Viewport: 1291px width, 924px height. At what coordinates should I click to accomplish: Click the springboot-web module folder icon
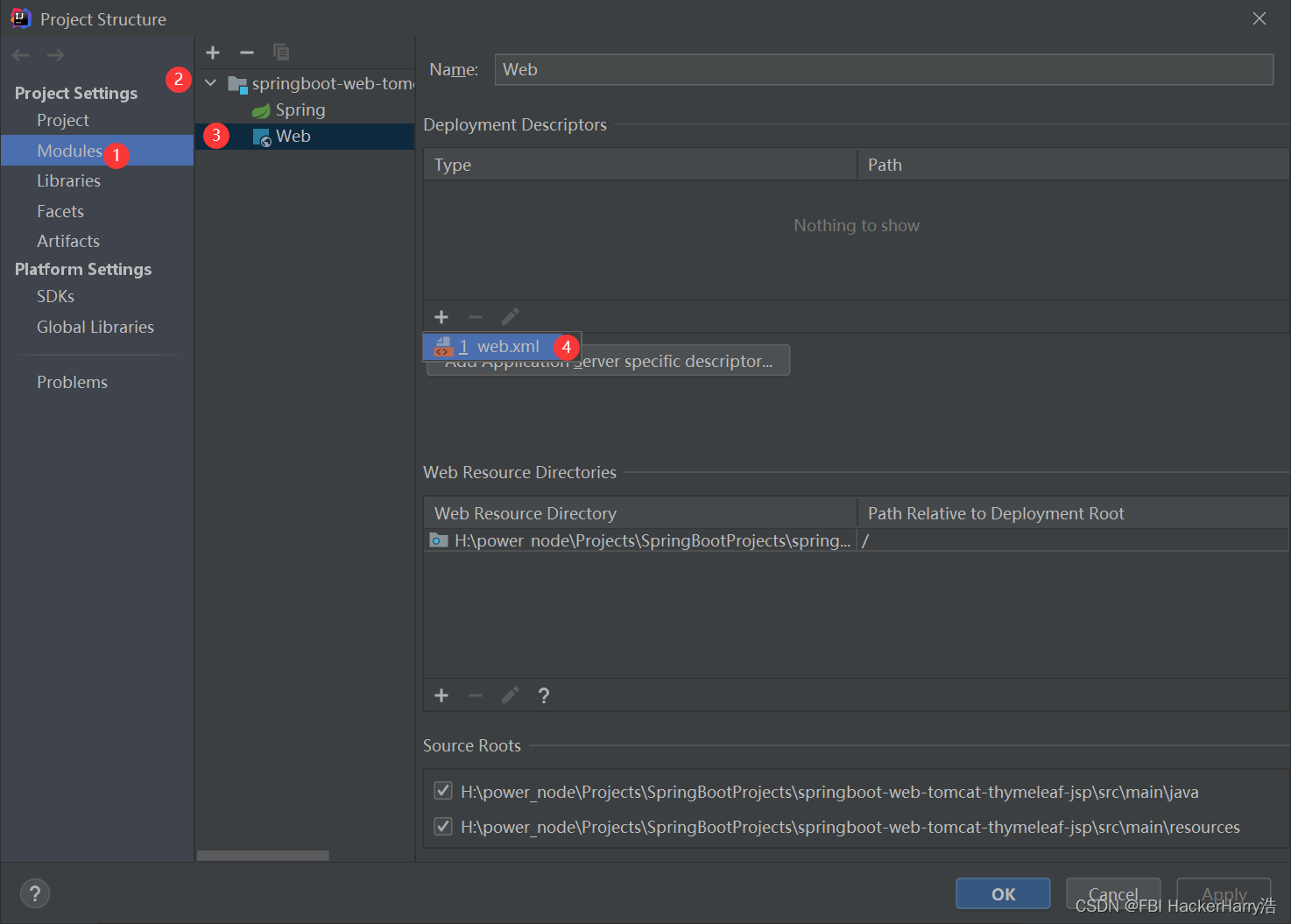237,84
